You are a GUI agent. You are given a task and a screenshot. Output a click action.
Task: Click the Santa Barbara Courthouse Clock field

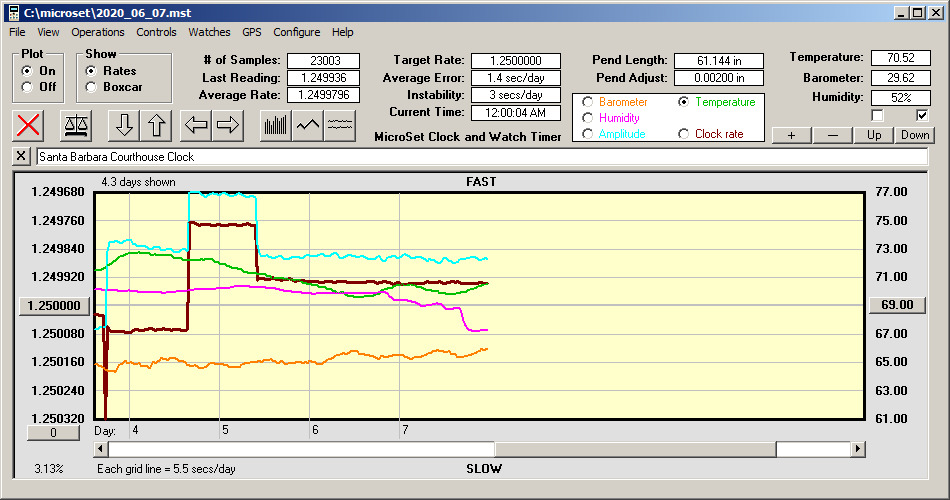(x=480, y=157)
